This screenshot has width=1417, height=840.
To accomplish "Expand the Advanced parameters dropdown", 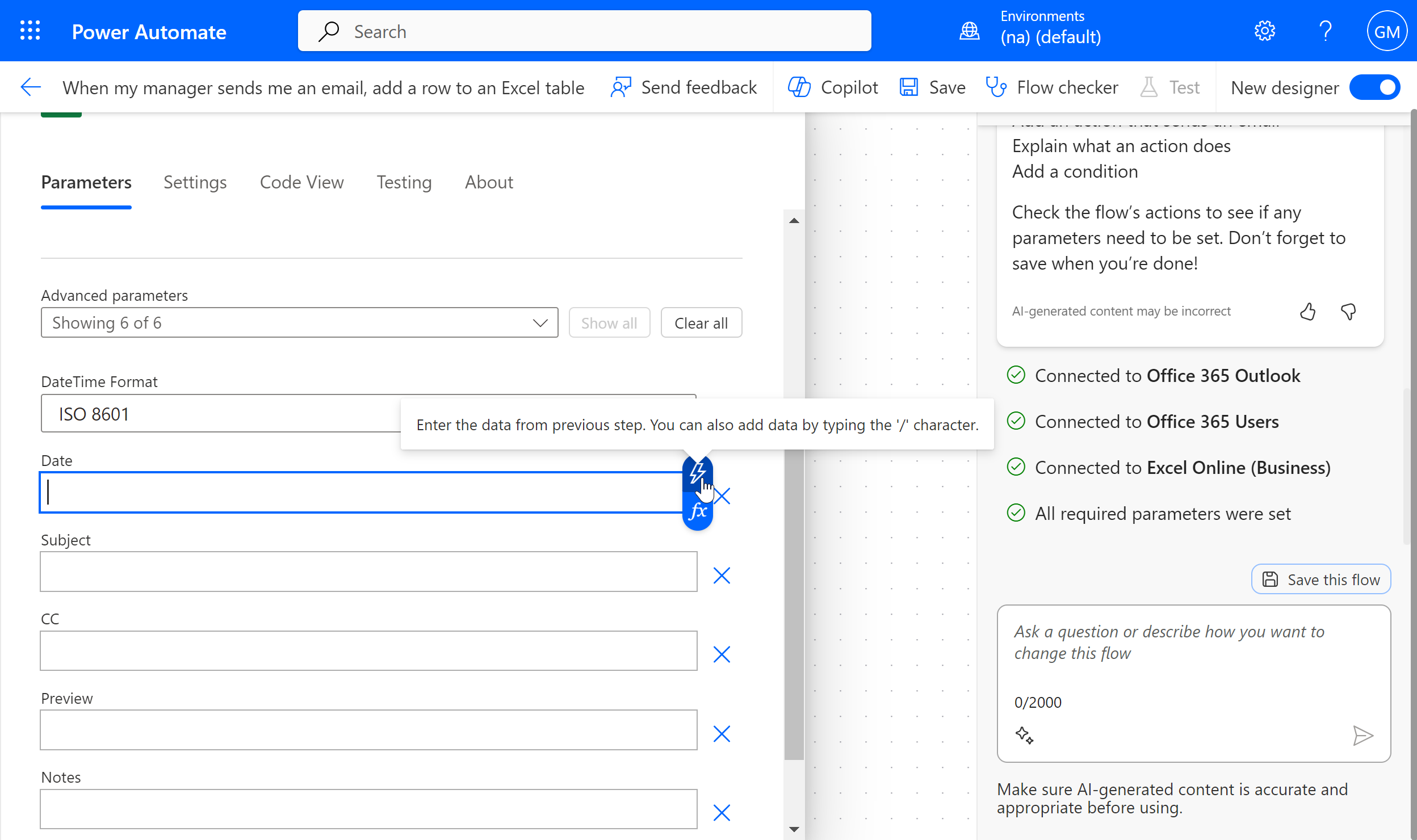I will (299, 323).
